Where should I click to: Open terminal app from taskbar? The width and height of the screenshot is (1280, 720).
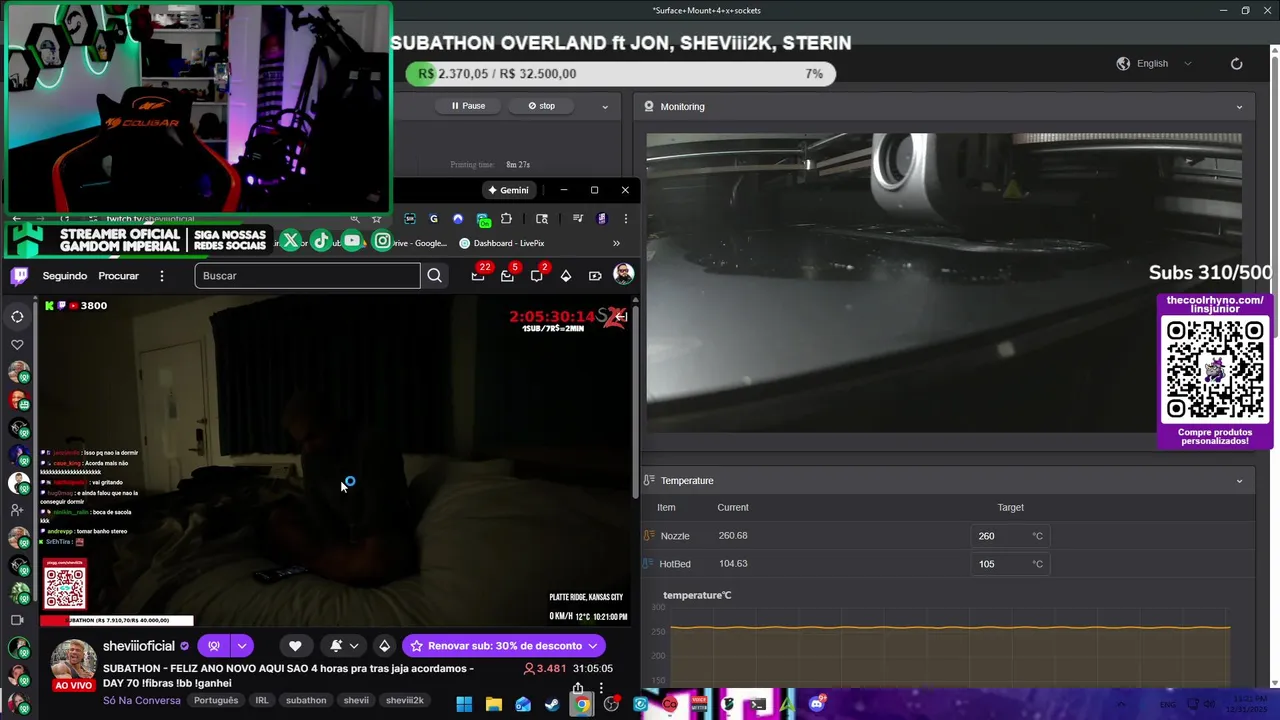[758, 704]
